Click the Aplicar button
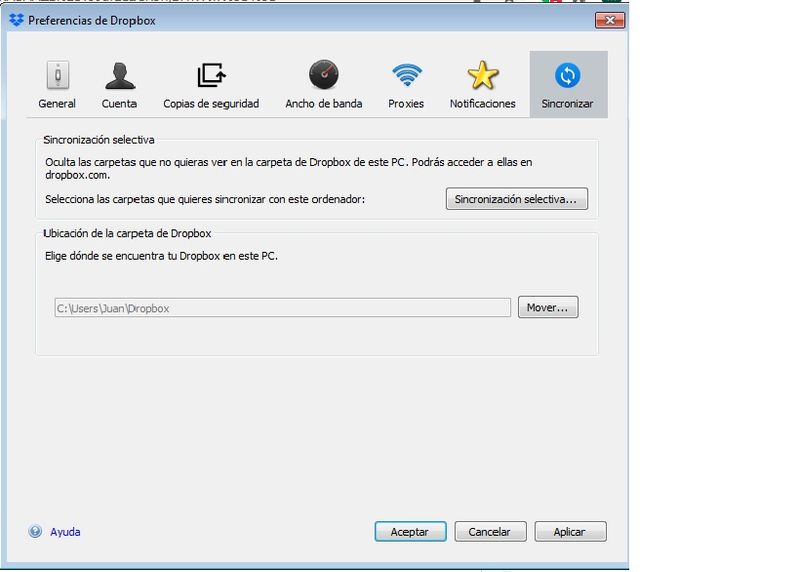 [570, 531]
